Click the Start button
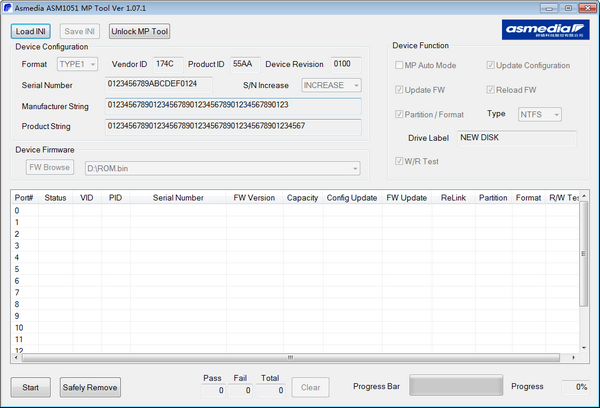Screen dimensions: 600x408 click(31, 387)
